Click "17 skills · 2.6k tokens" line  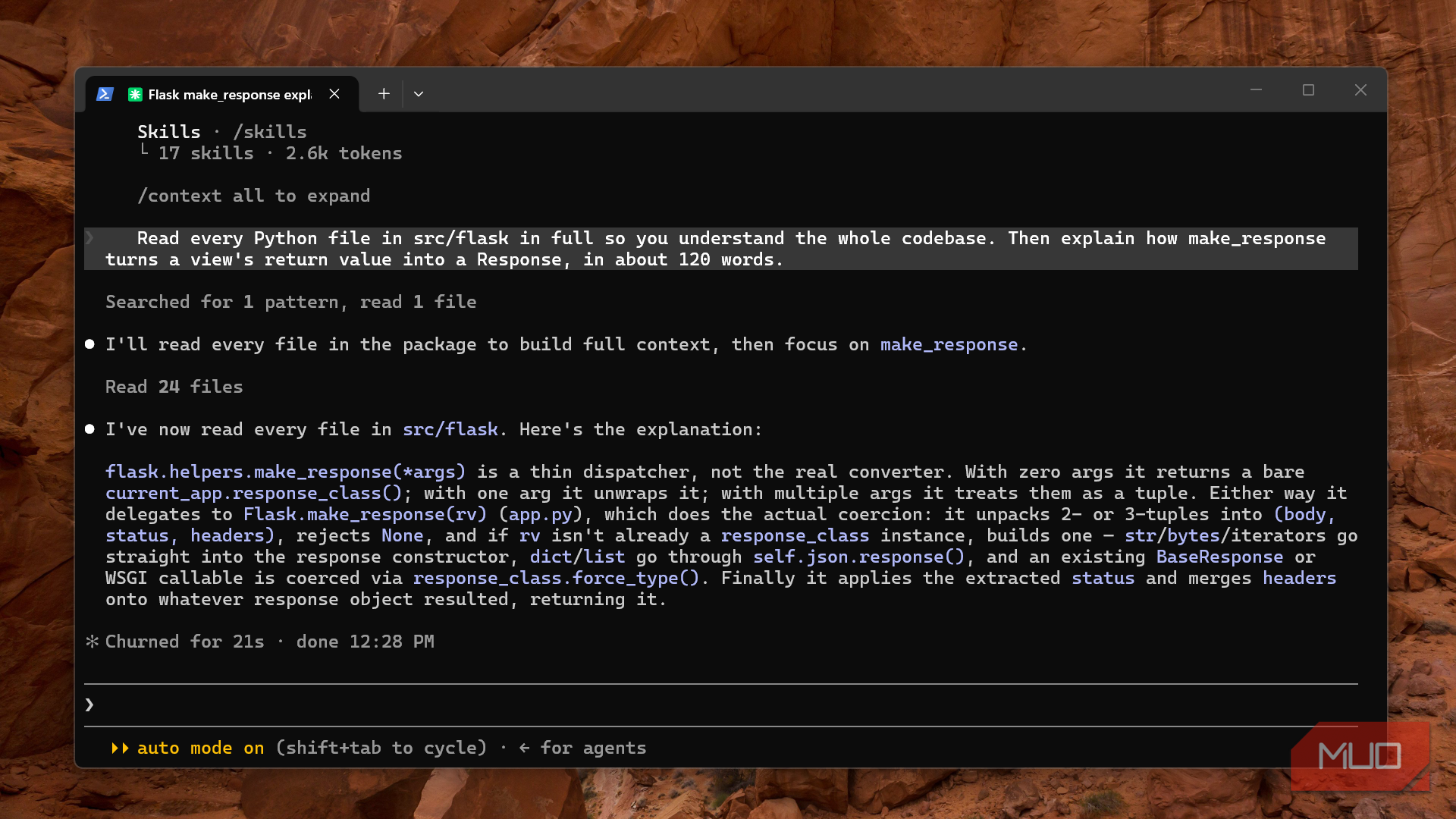(280, 153)
